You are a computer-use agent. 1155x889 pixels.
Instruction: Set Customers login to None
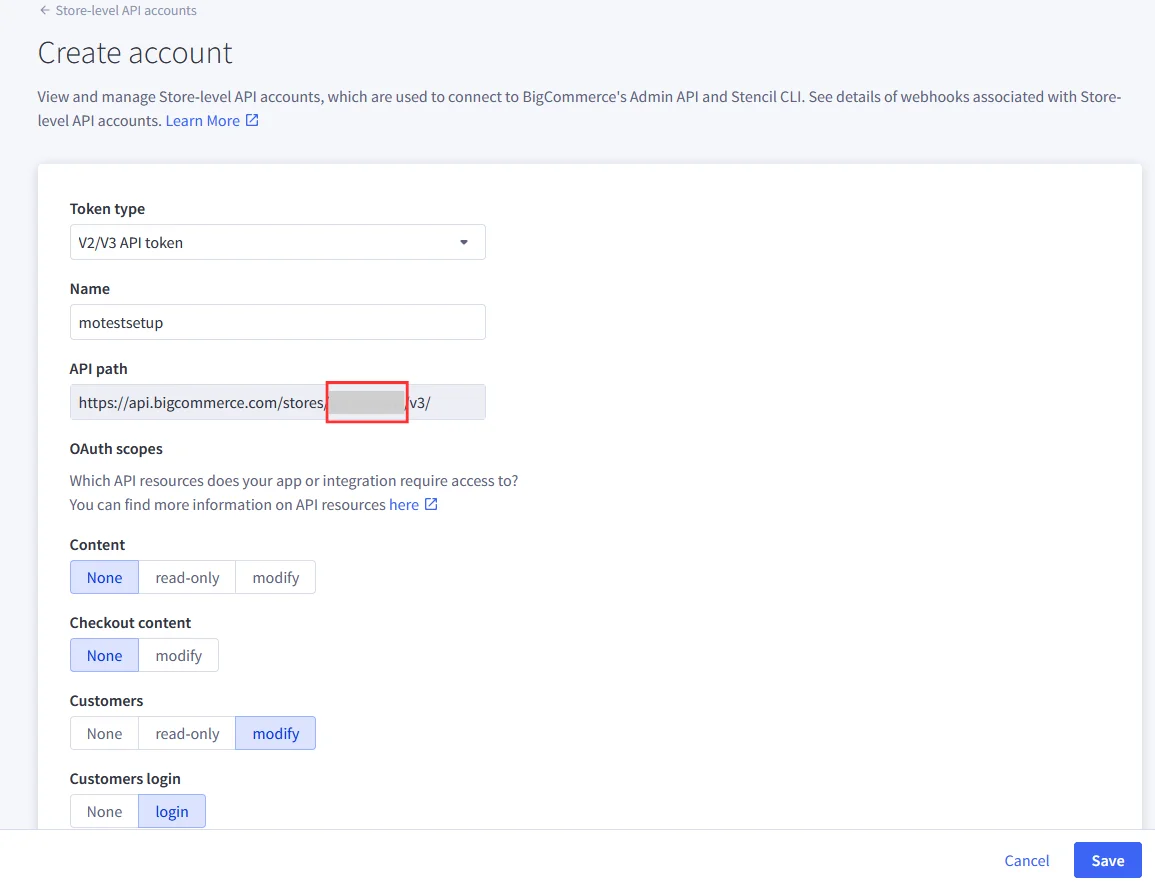pos(104,811)
